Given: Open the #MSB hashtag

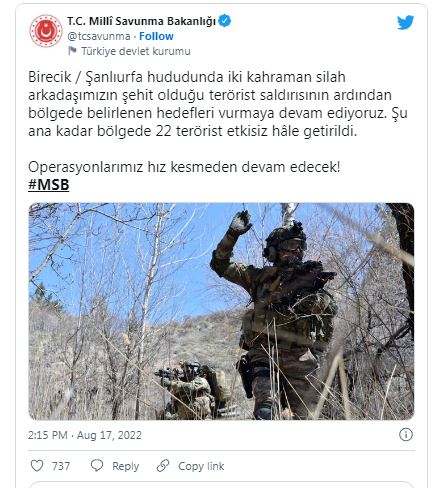Looking at the screenshot, I should point(49,185).
